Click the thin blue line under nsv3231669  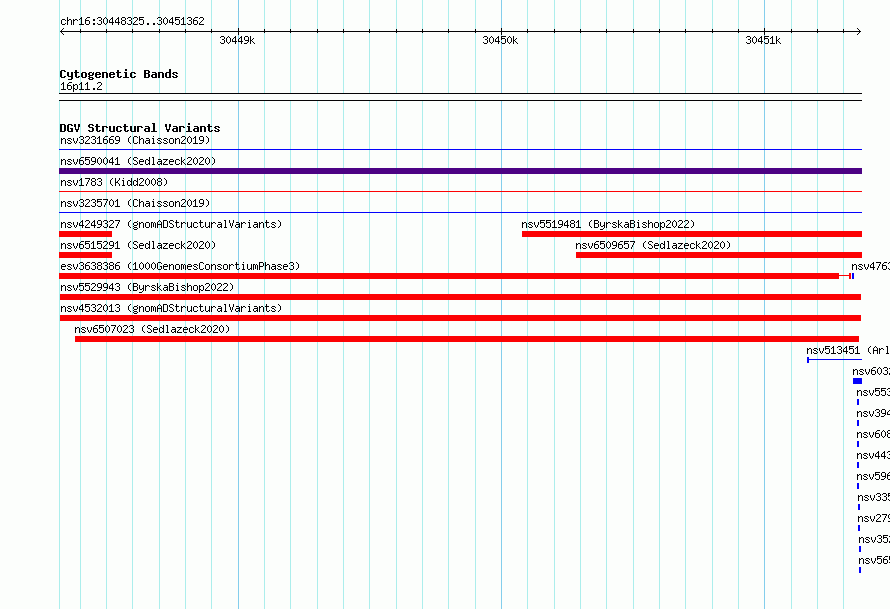[460, 150]
